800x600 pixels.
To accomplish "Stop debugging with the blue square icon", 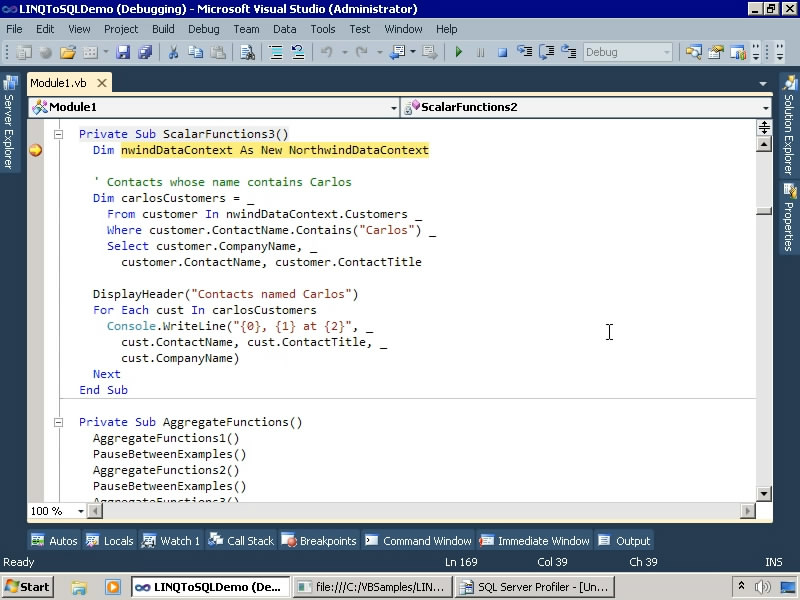I will point(503,52).
